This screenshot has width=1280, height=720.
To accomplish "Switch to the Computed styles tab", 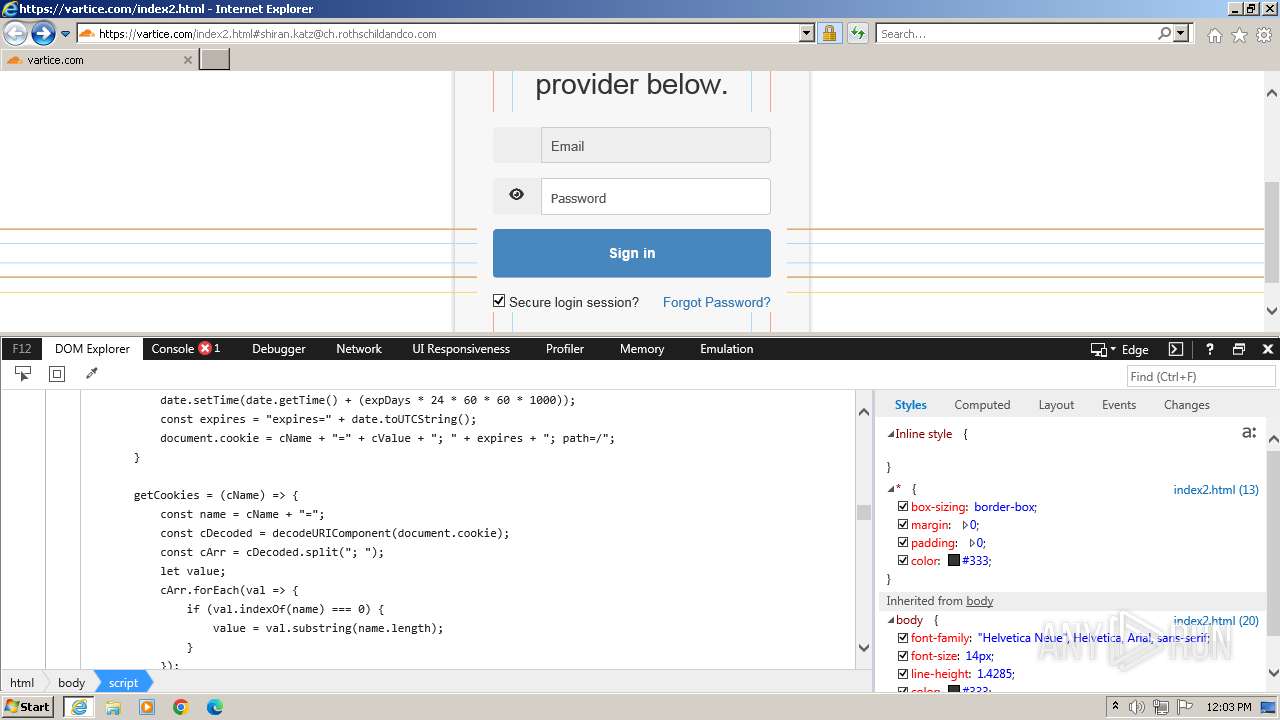I will pyautogui.click(x=982, y=405).
